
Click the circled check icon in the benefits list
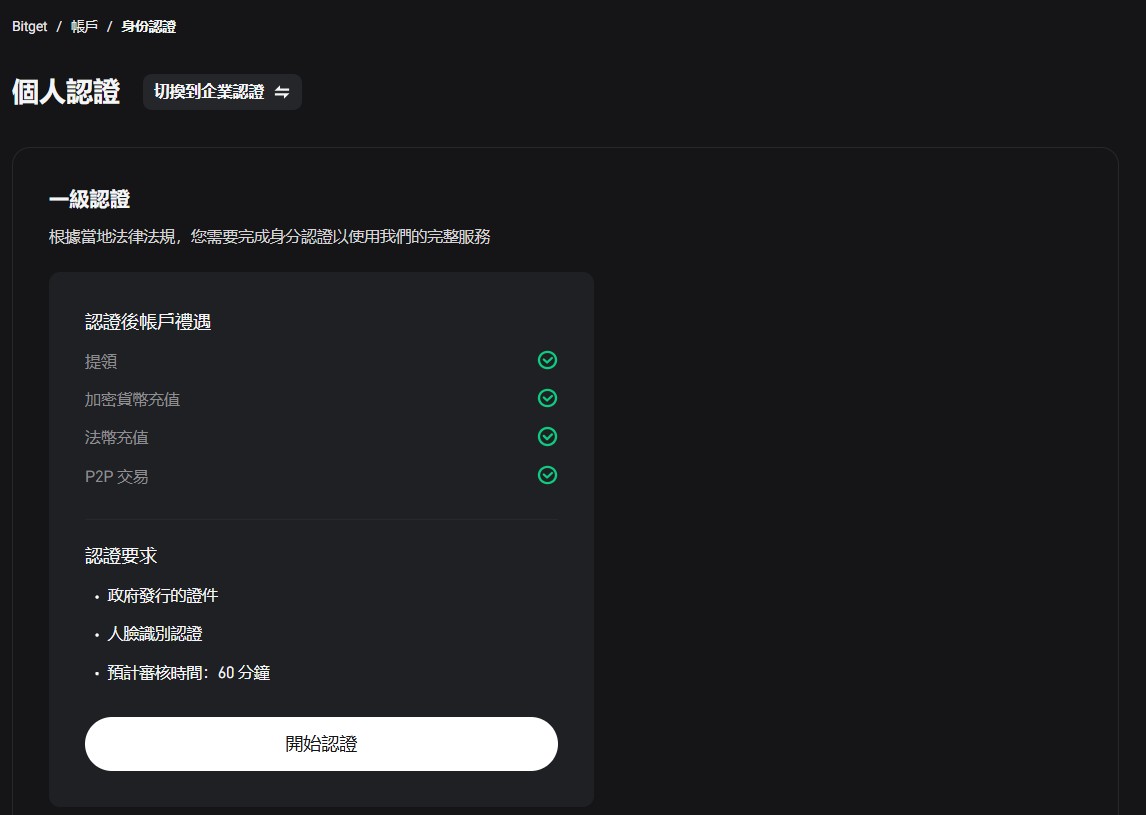click(547, 360)
